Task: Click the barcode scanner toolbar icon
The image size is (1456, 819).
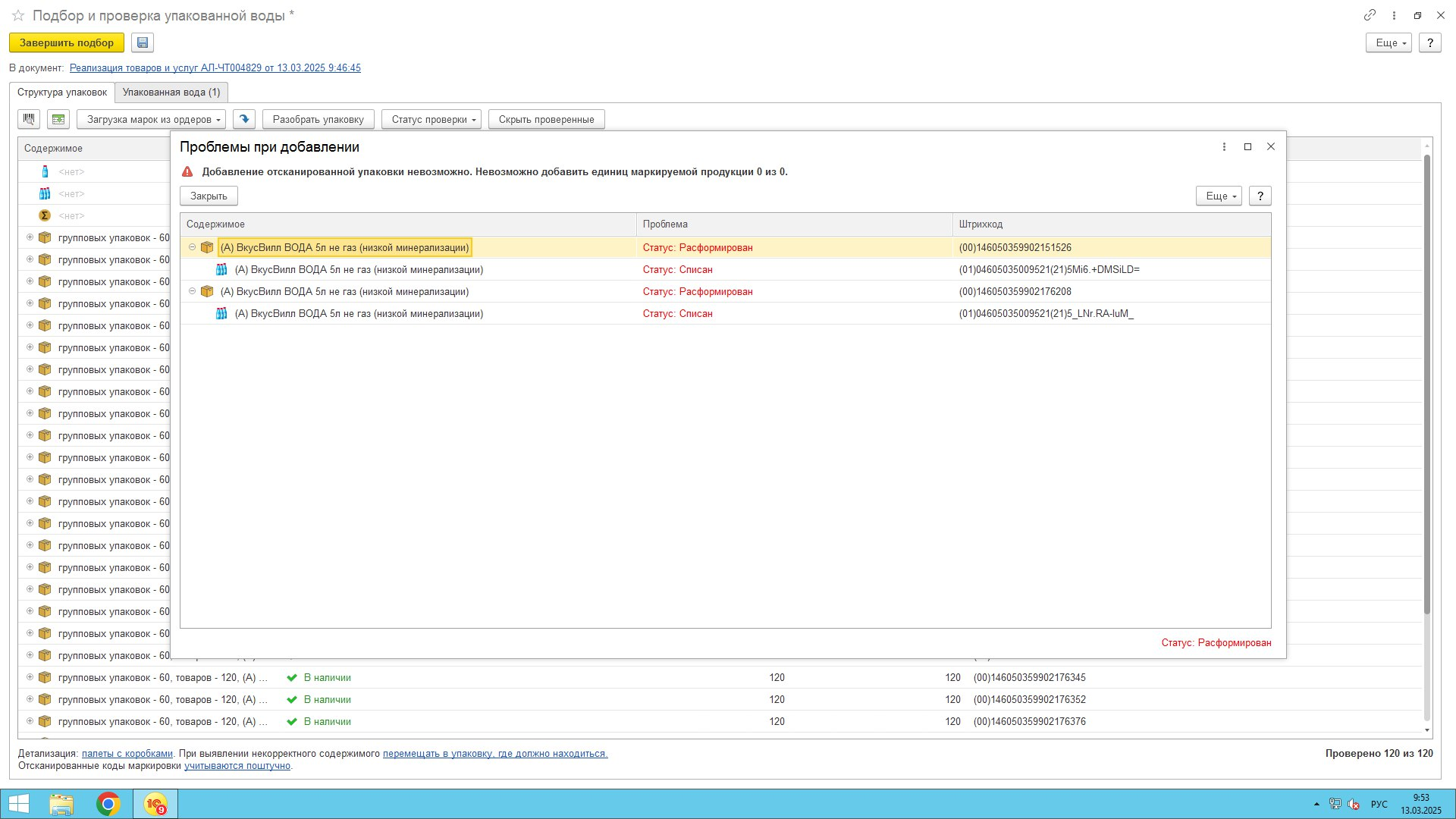Action: click(30, 119)
